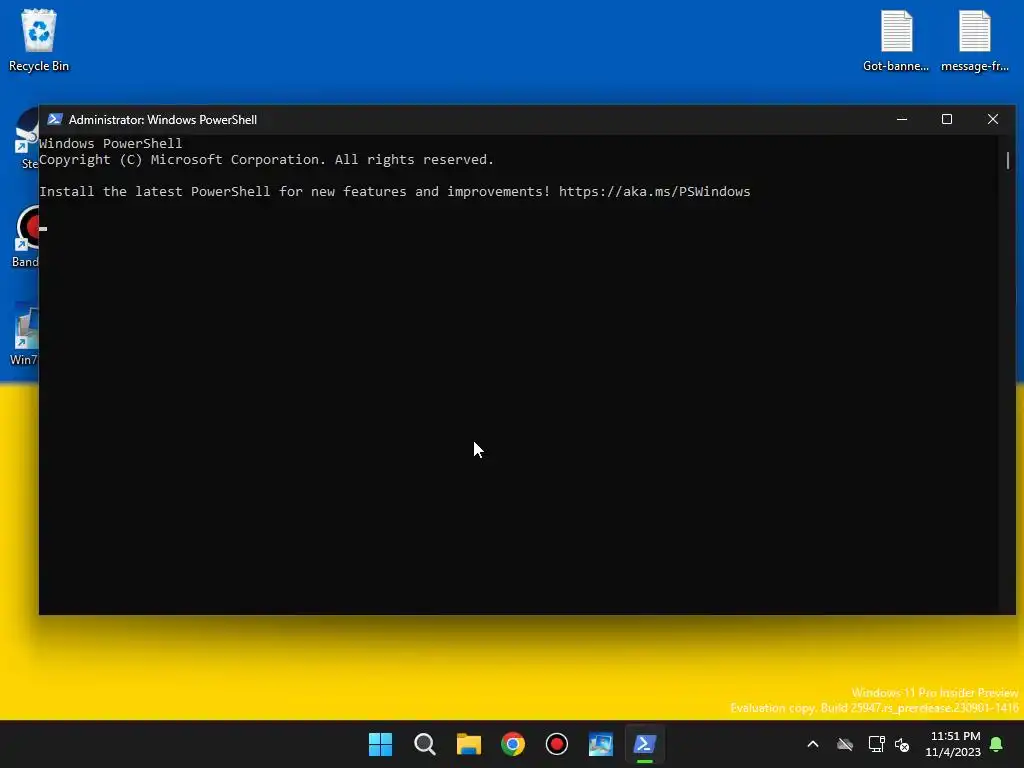Open the Got-banne... text file on desktop
Image resolution: width=1024 pixels, height=768 pixels.
[896, 40]
